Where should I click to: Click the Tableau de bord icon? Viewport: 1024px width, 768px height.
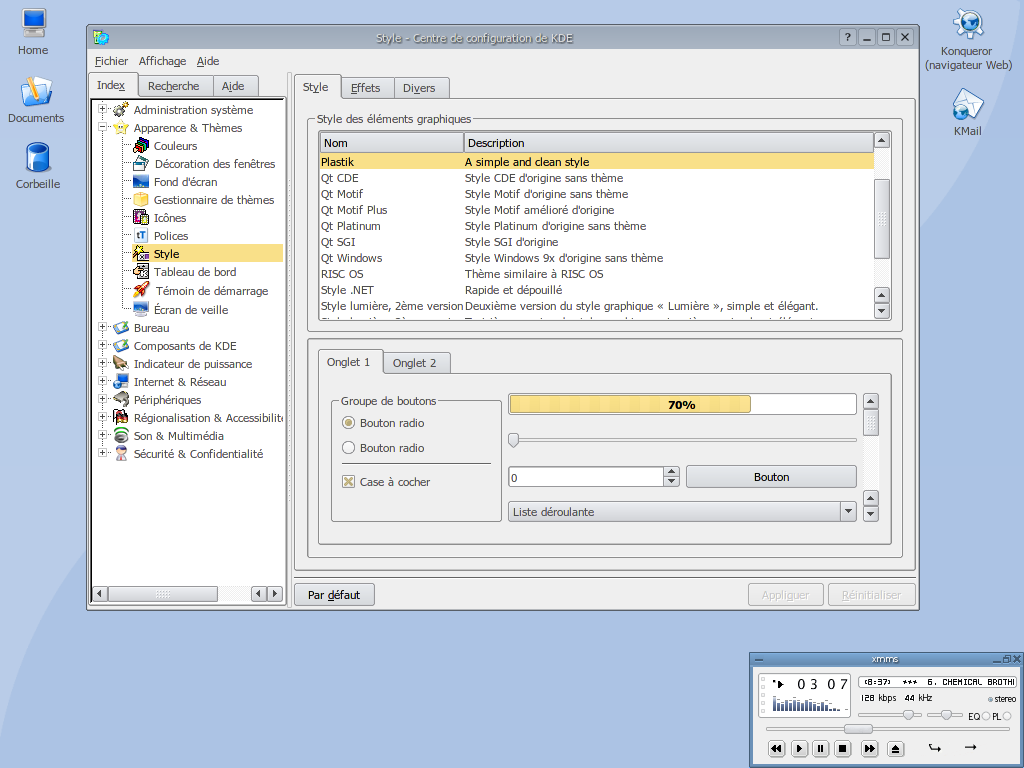coord(140,272)
